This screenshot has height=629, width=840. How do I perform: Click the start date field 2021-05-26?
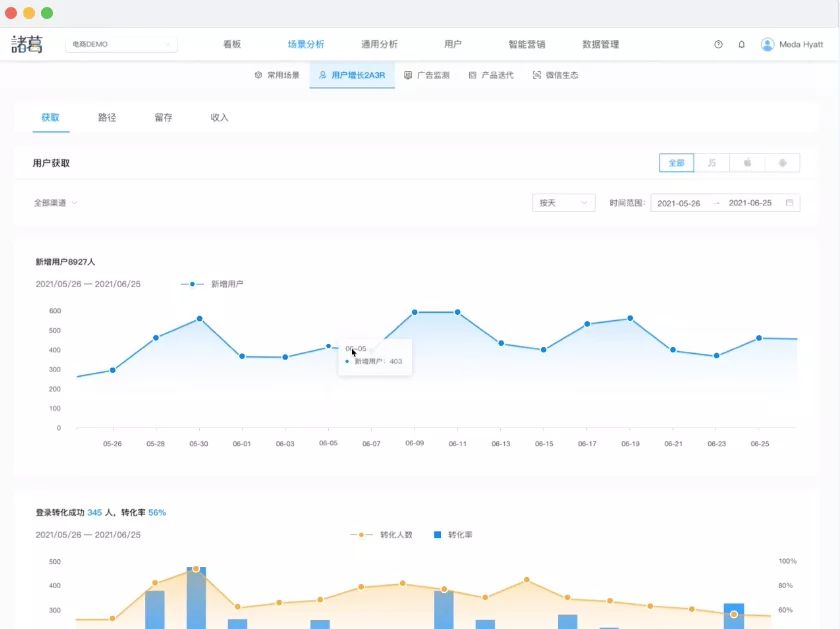pos(678,203)
